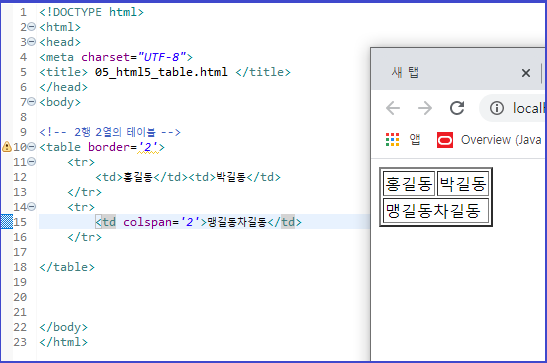547x363 pixels.
Task: Click the 홍길동 table cell in browser
Action: [x=409, y=183]
